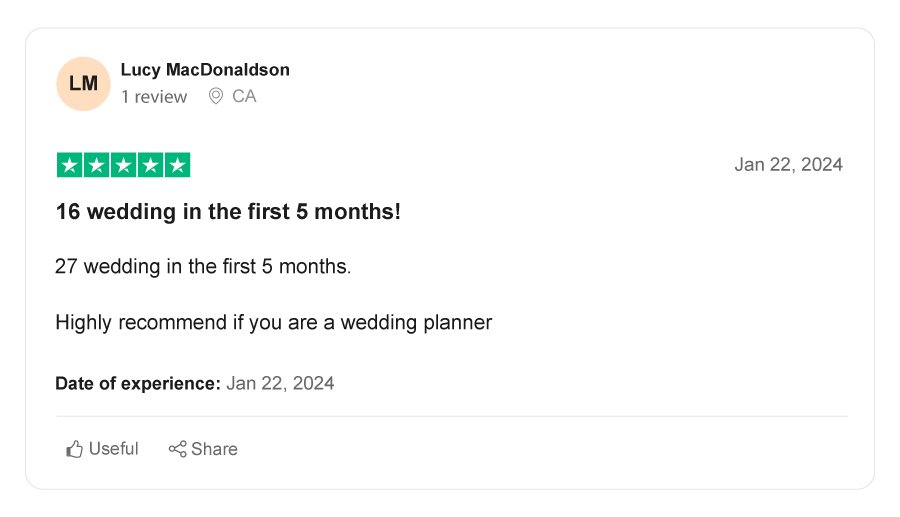Click the bold "Date of experience:" label

[x=138, y=383]
